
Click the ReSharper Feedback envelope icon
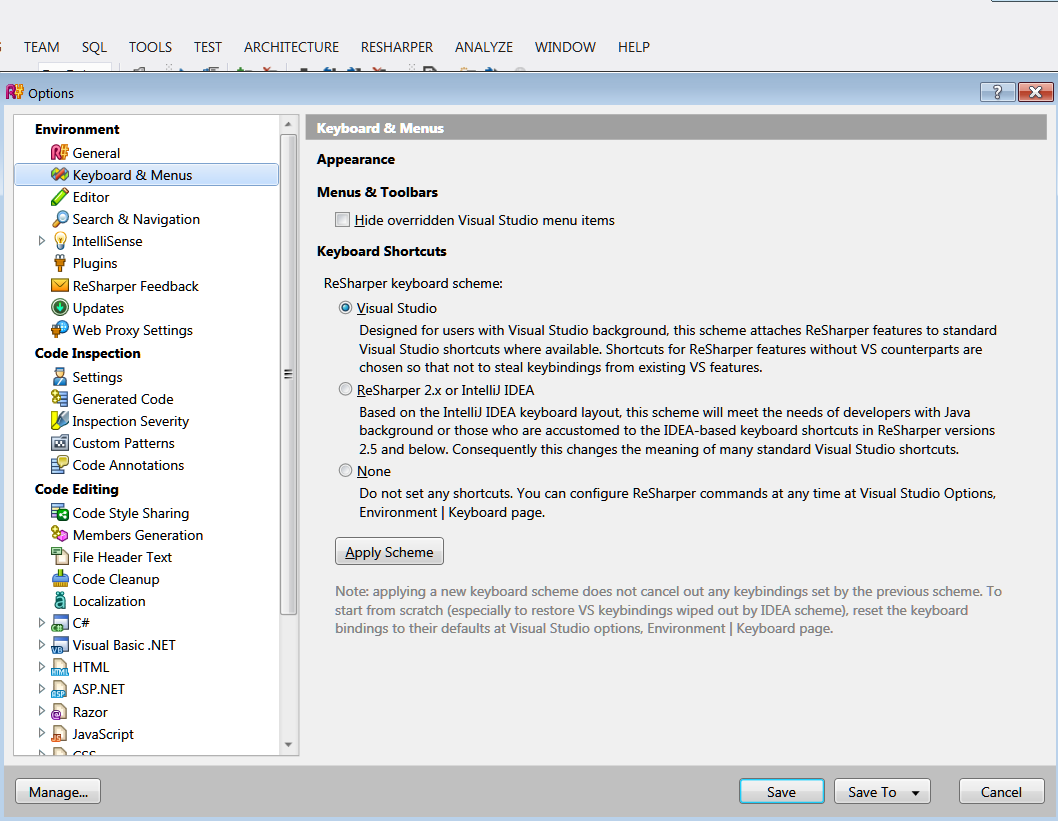(60, 285)
